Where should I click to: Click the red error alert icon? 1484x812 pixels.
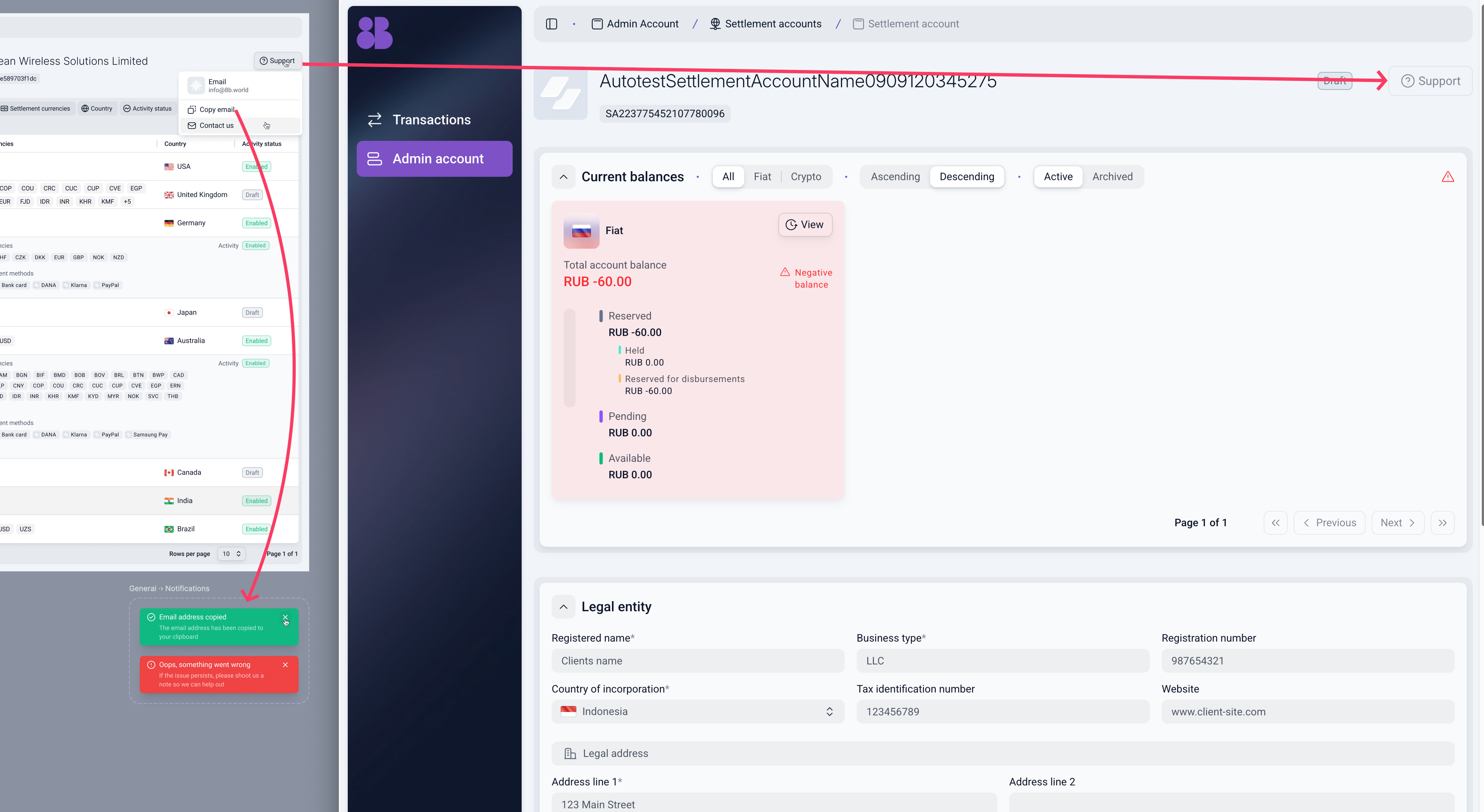[x=151, y=665]
